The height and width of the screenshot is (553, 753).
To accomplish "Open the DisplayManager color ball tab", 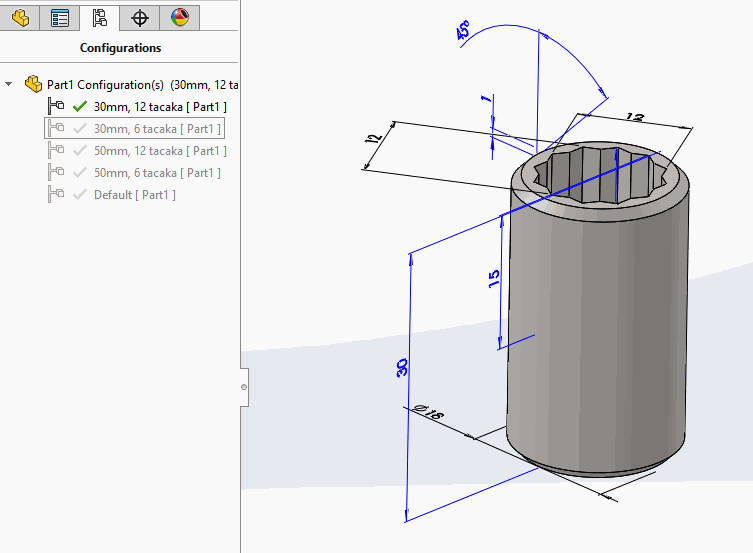I will click(179, 17).
